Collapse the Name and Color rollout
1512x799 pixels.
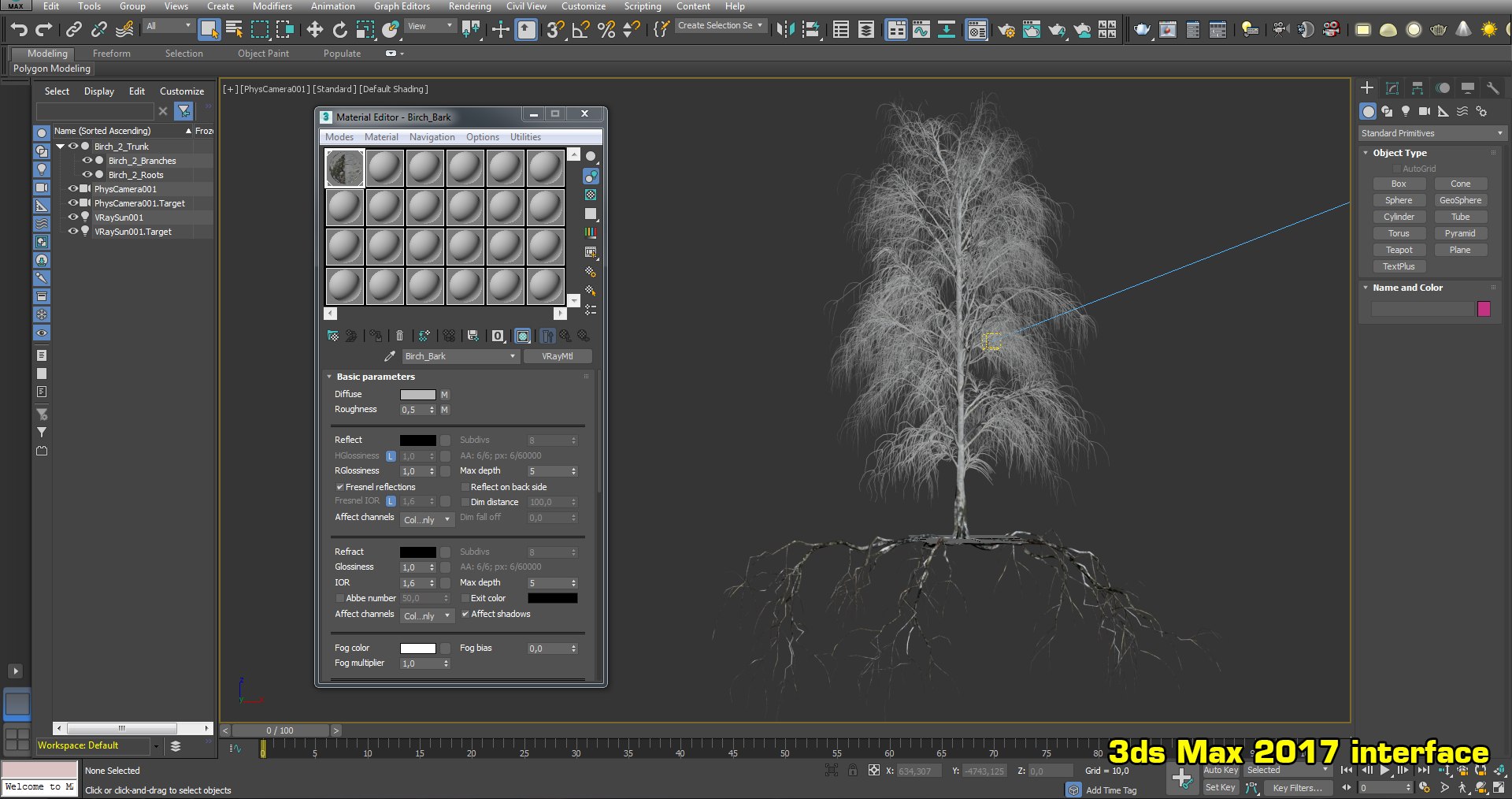pos(1366,288)
